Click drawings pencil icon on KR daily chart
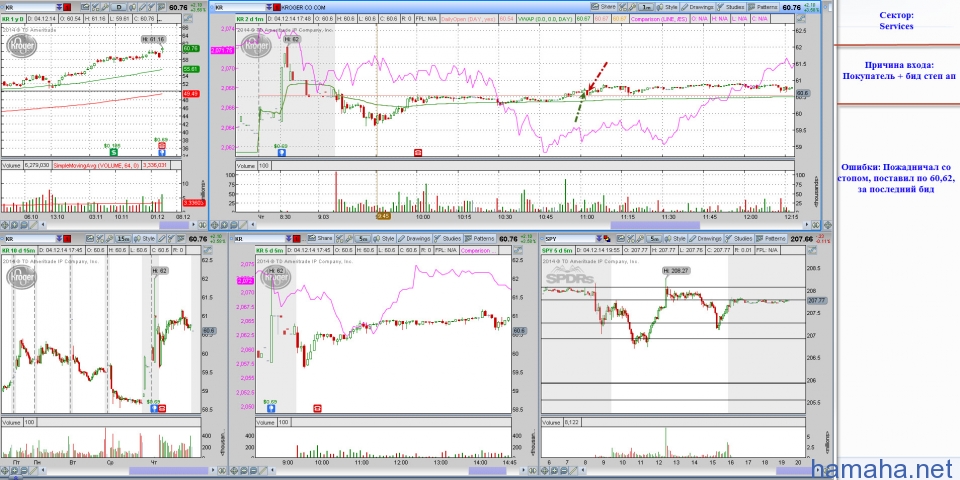This screenshot has width=960, height=480. pyautogui.click(x=142, y=7)
